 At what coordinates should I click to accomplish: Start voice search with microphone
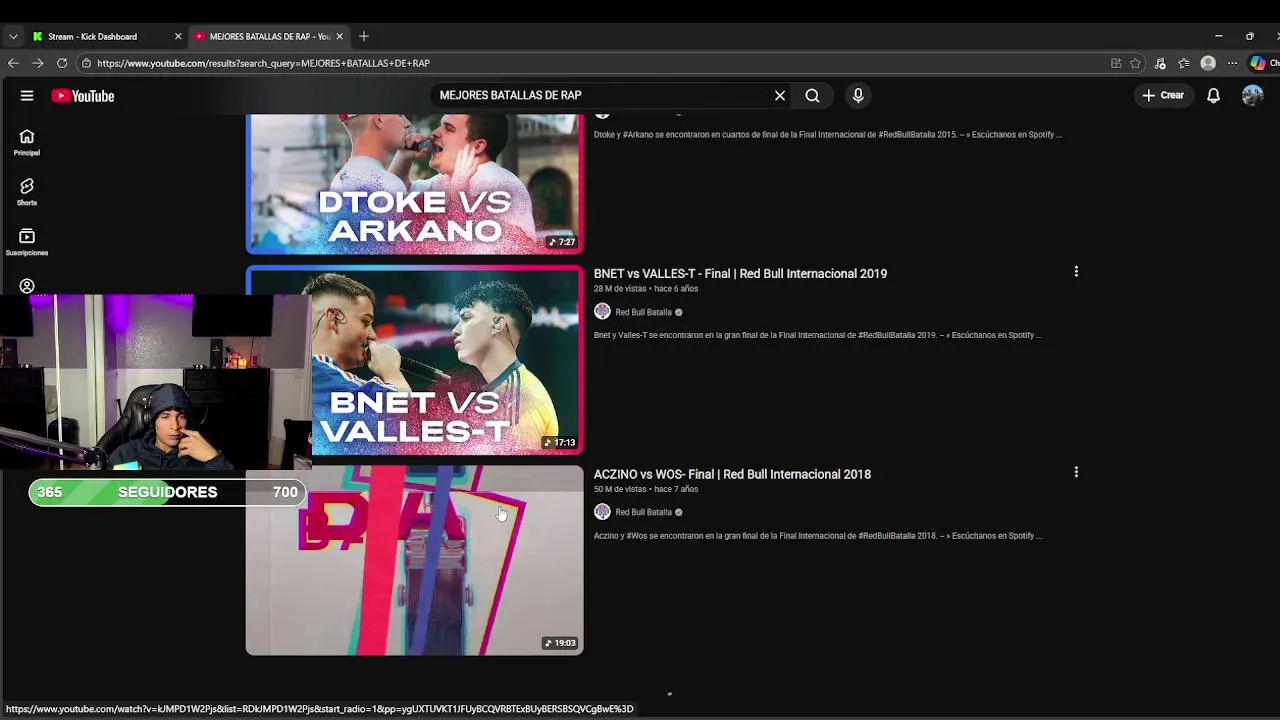coord(858,96)
